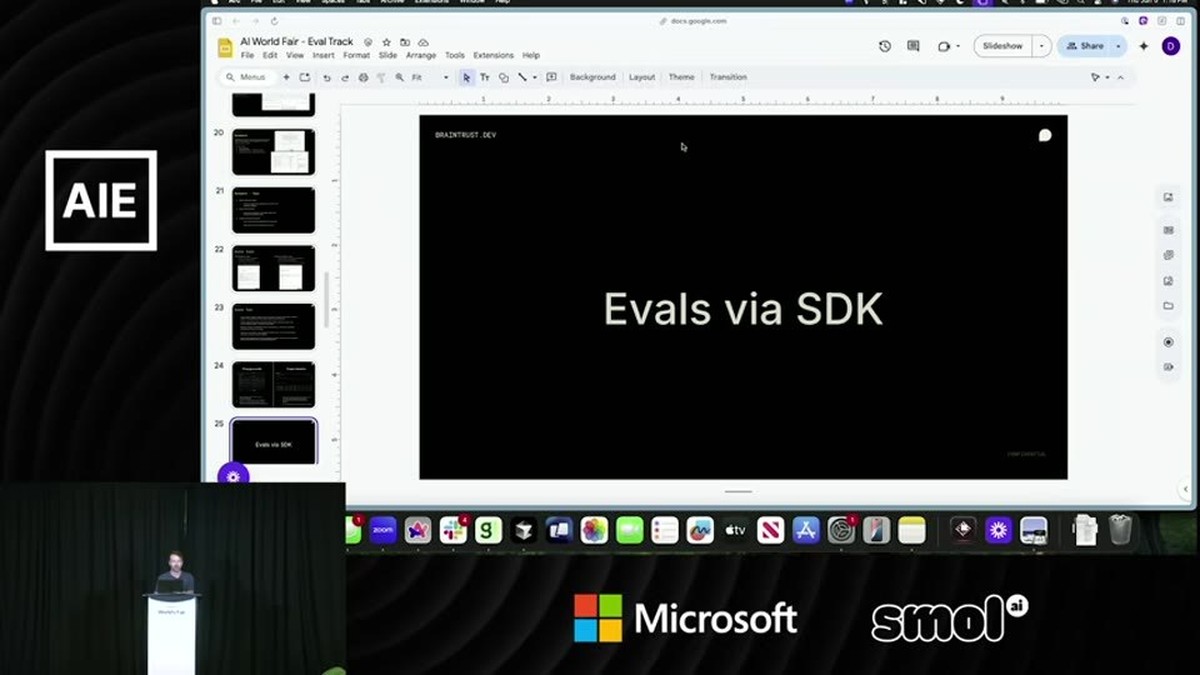The image size is (1200, 675).
Task: Open the version history clock icon
Action: point(885,46)
